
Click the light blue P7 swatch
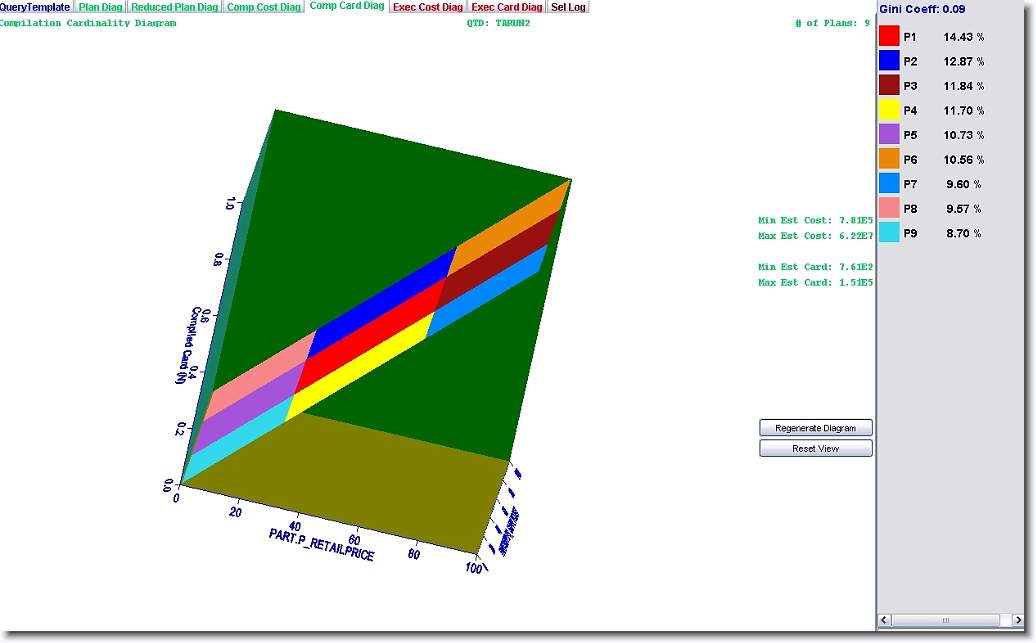889,184
